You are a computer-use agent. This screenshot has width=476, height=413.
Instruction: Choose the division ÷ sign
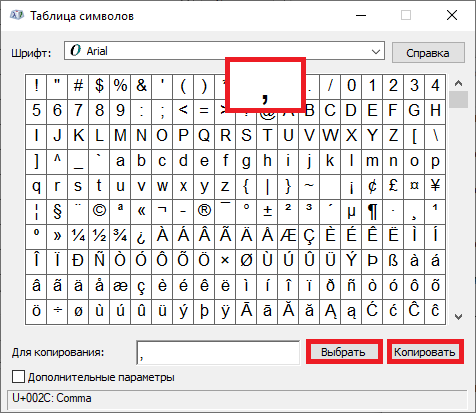pos(57,312)
